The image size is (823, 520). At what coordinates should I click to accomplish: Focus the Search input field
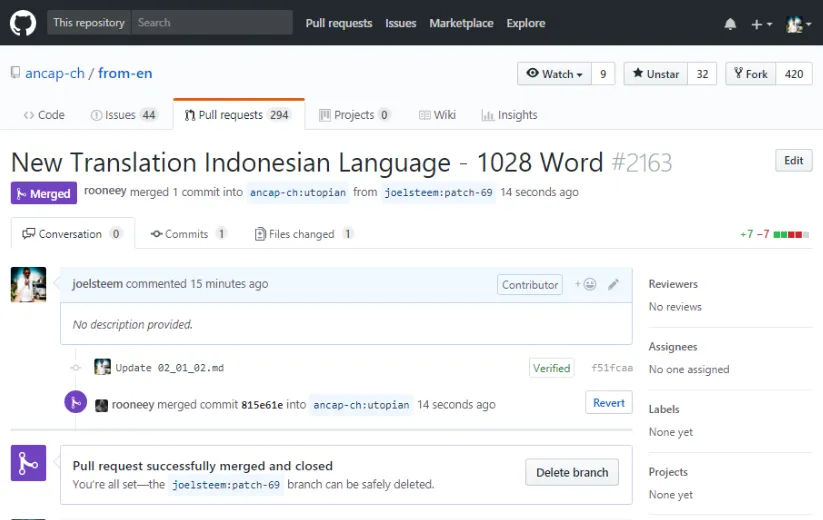212,23
